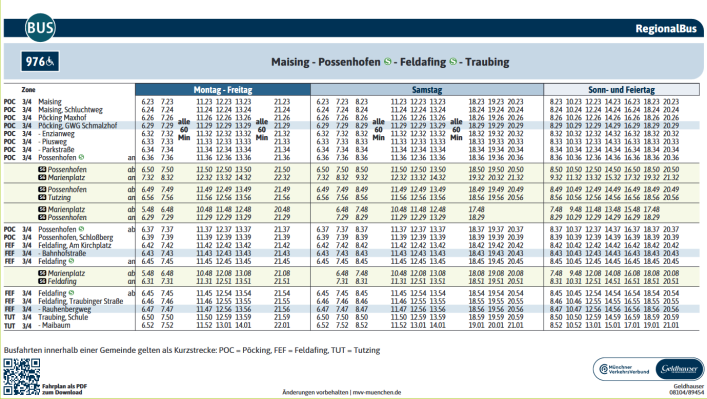Click the stop Feldafing, Am Kirchplatz
This screenshot has width=707, height=399.
point(74,245)
